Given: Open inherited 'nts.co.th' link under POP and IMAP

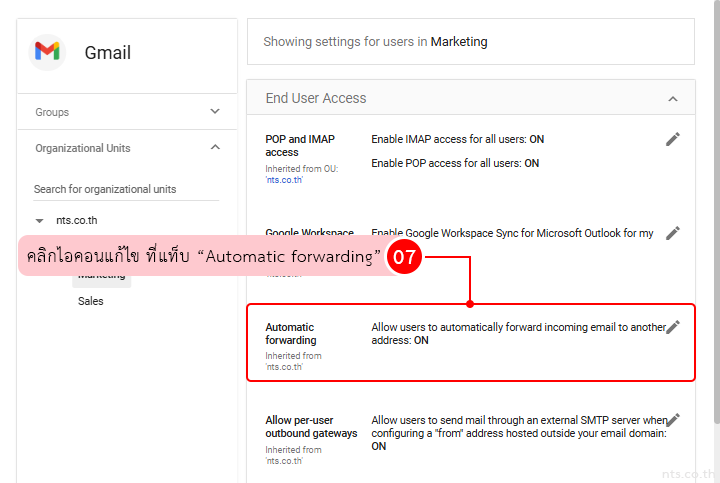Looking at the screenshot, I should 284,180.
